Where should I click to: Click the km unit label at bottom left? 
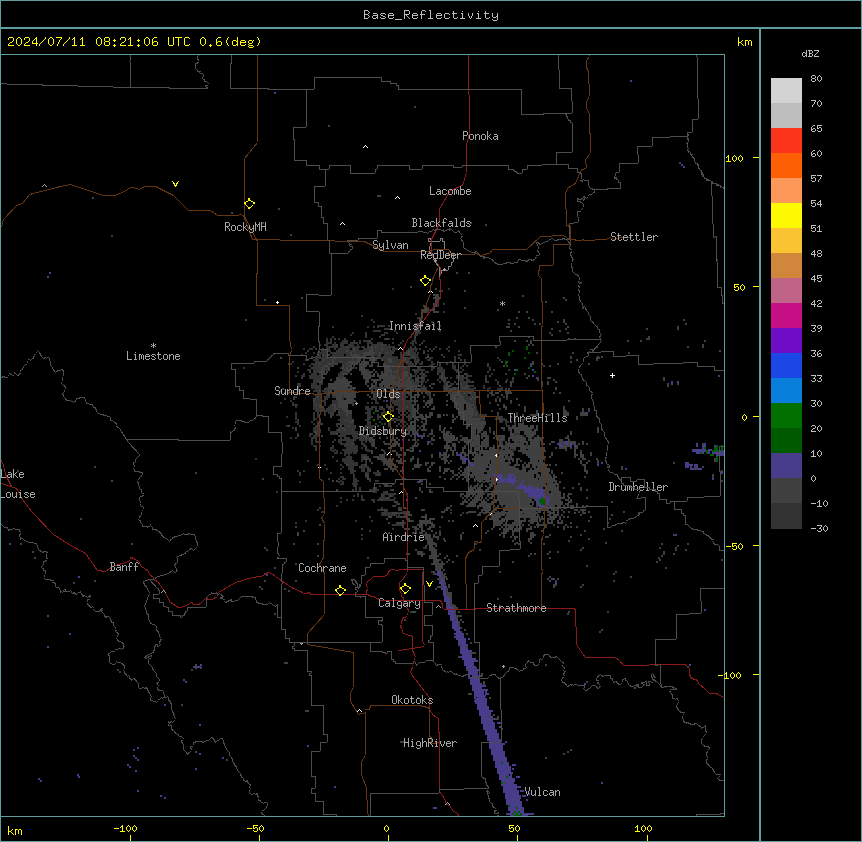pos(15,831)
